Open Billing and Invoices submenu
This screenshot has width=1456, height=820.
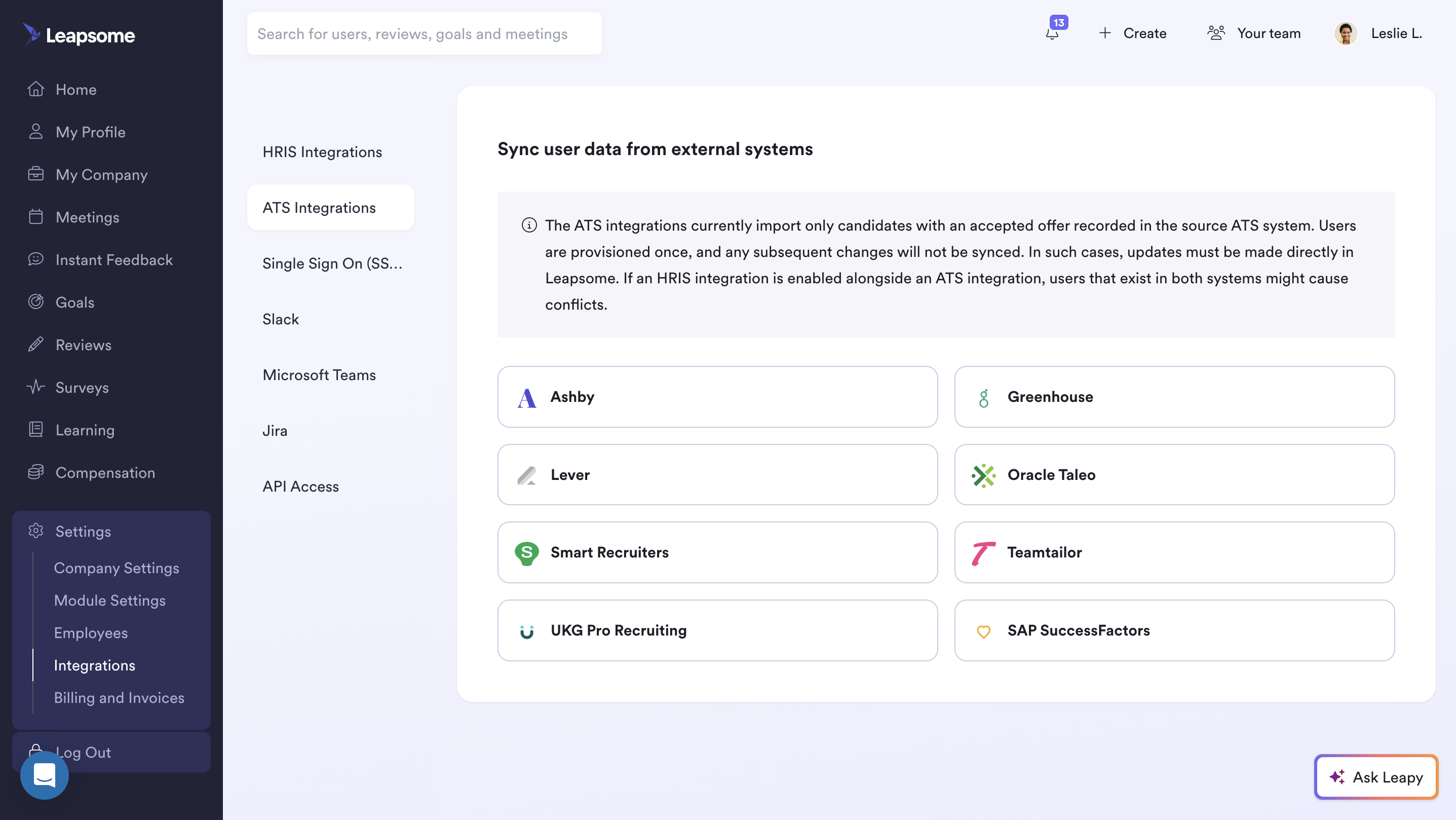click(x=119, y=697)
